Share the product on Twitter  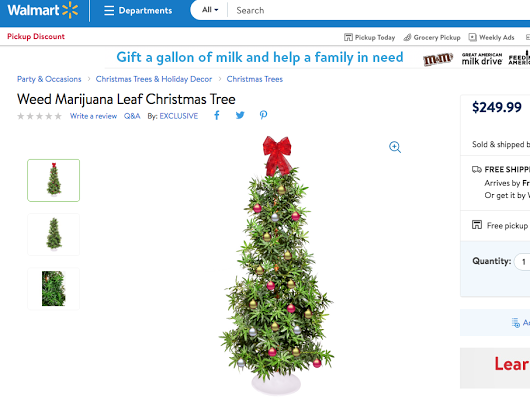240,116
